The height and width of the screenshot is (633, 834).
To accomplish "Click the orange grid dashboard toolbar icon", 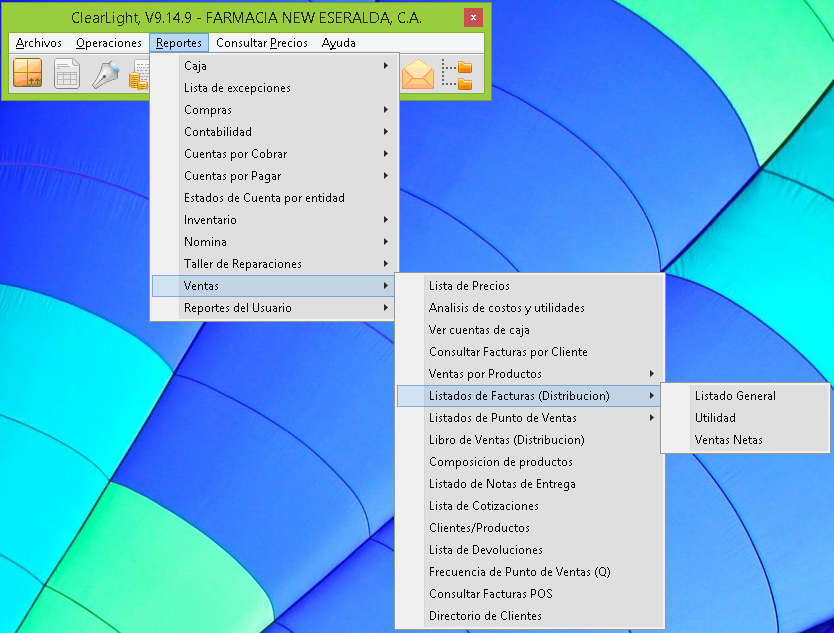I will (x=27, y=74).
